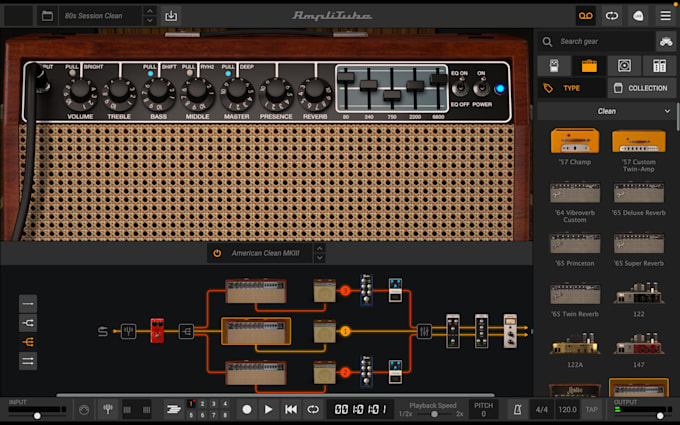680x425 pixels.
Task: Click the Custom Shop icon beside search
Action: point(666,42)
